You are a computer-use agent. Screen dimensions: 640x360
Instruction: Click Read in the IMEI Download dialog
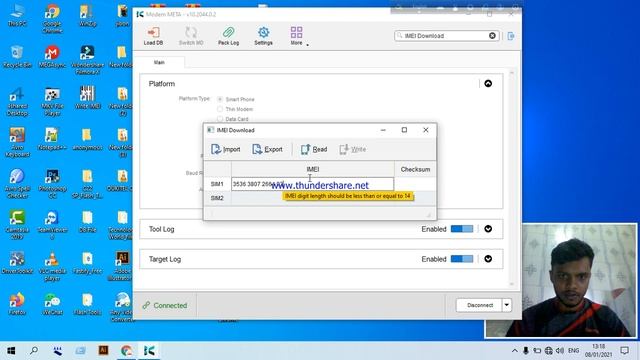pyautogui.click(x=314, y=149)
